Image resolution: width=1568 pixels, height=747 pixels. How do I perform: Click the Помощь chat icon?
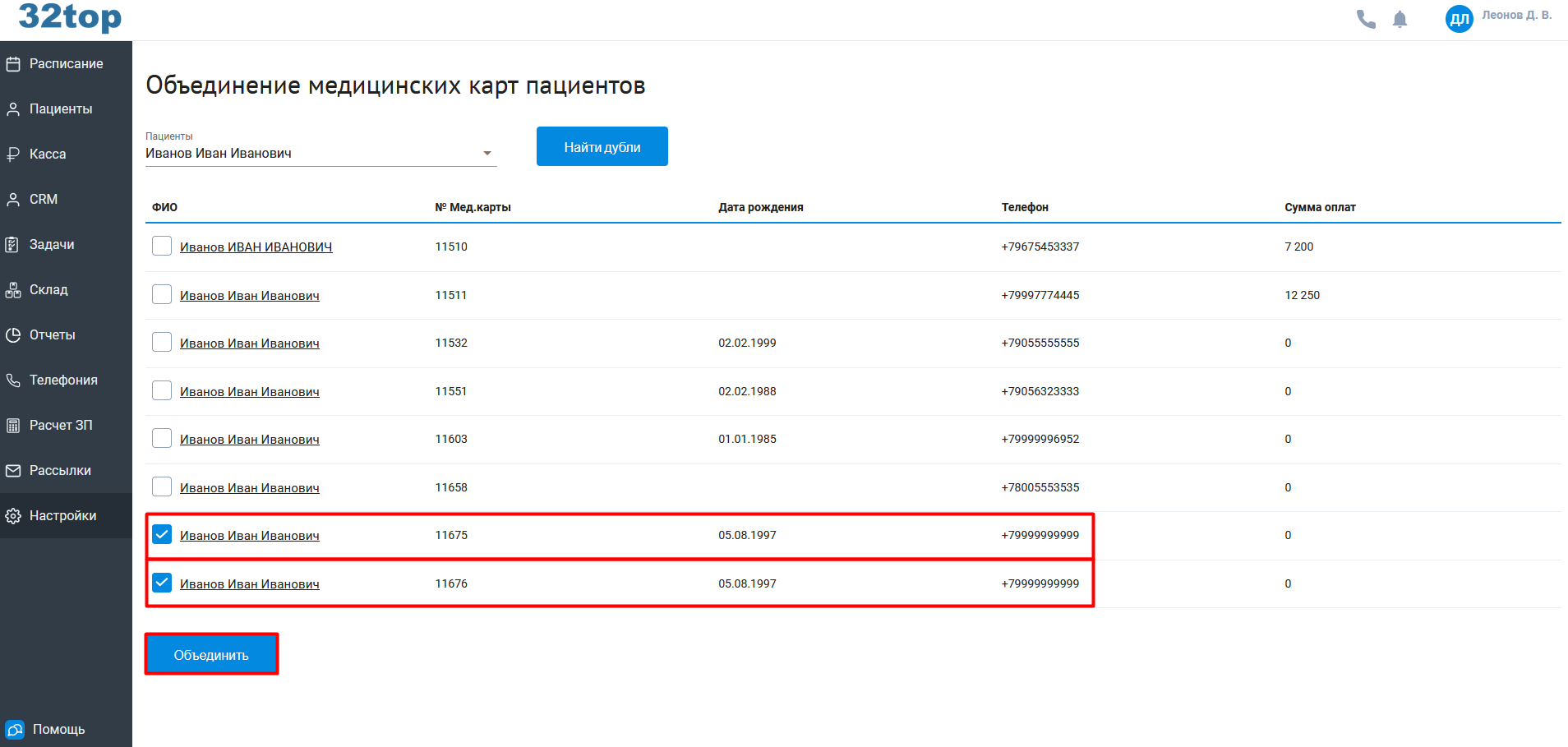coord(15,730)
